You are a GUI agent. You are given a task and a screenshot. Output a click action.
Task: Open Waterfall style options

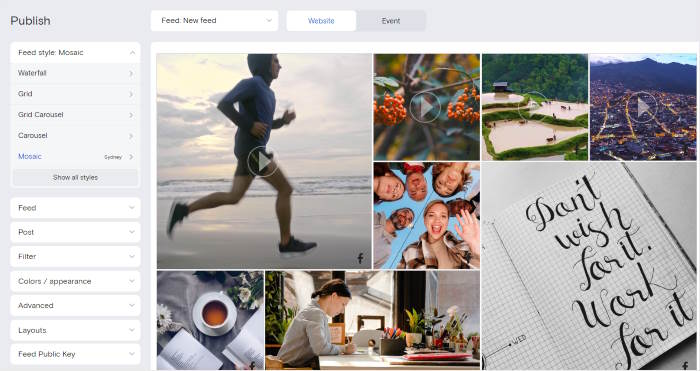[x=131, y=73]
